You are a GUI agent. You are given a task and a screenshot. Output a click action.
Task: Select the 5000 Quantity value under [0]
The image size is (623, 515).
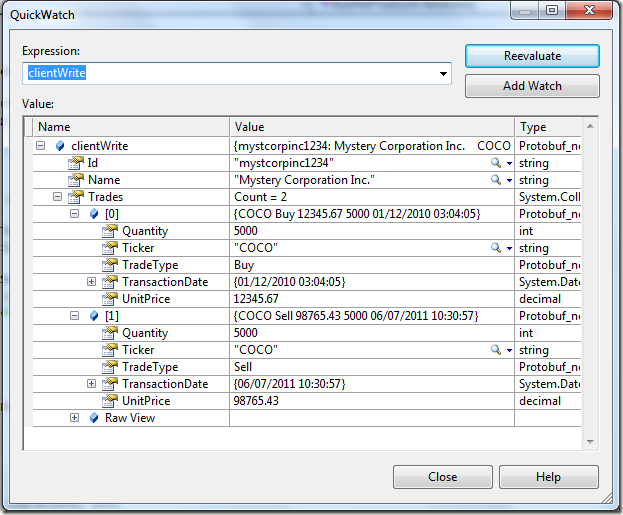coord(372,231)
